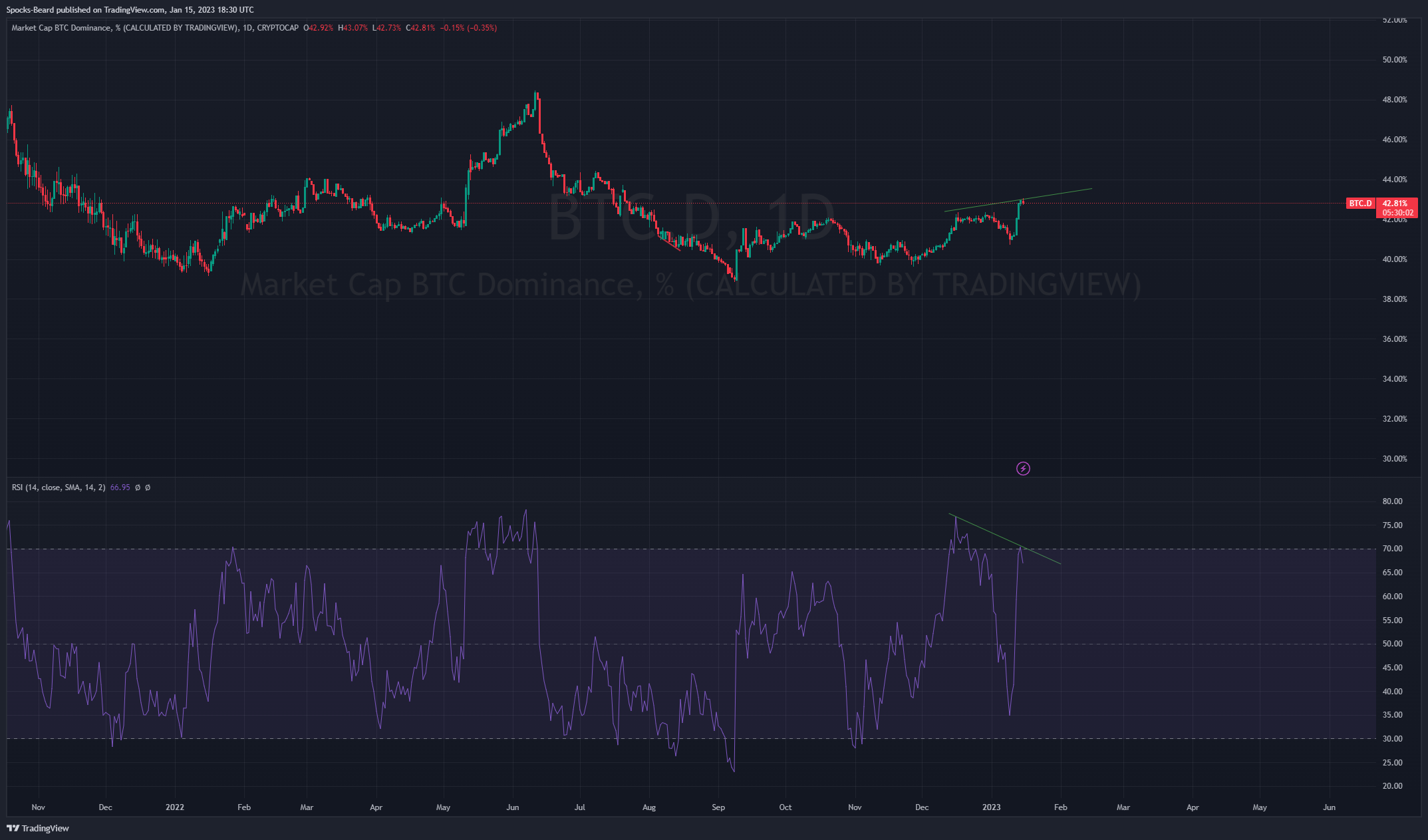Click 55.00 on the RSI scale
The image size is (1428, 840).
[x=1392, y=621]
